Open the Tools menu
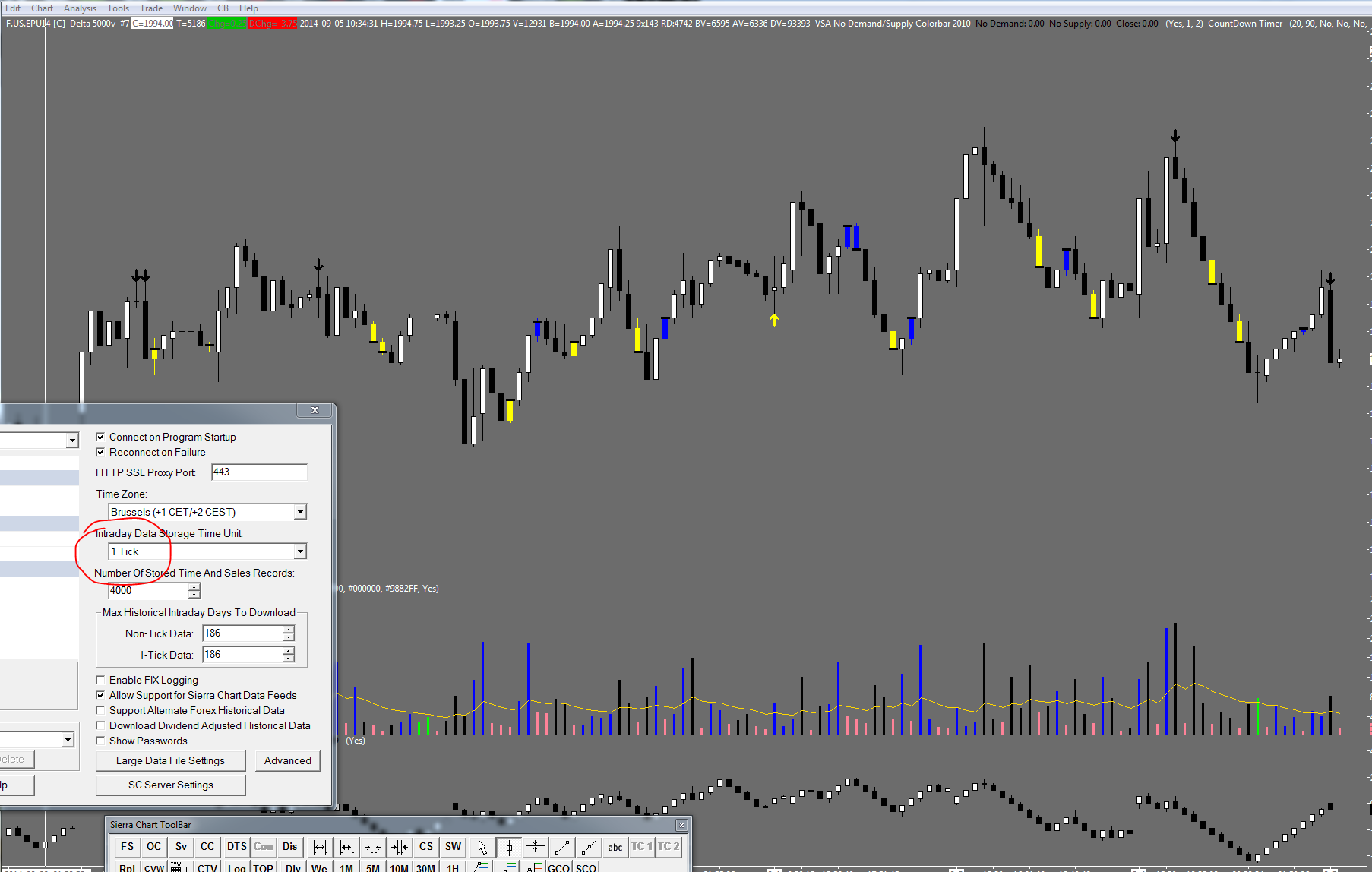The height and width of the screenshot is (872, 1372). pos(118,8)
